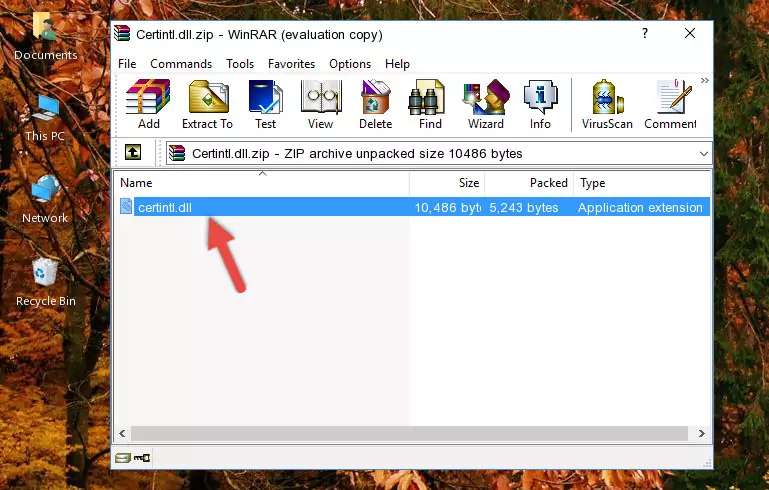Select the Documents desktop icon
The image size is (769, 490).
click(x=46, y=37)
